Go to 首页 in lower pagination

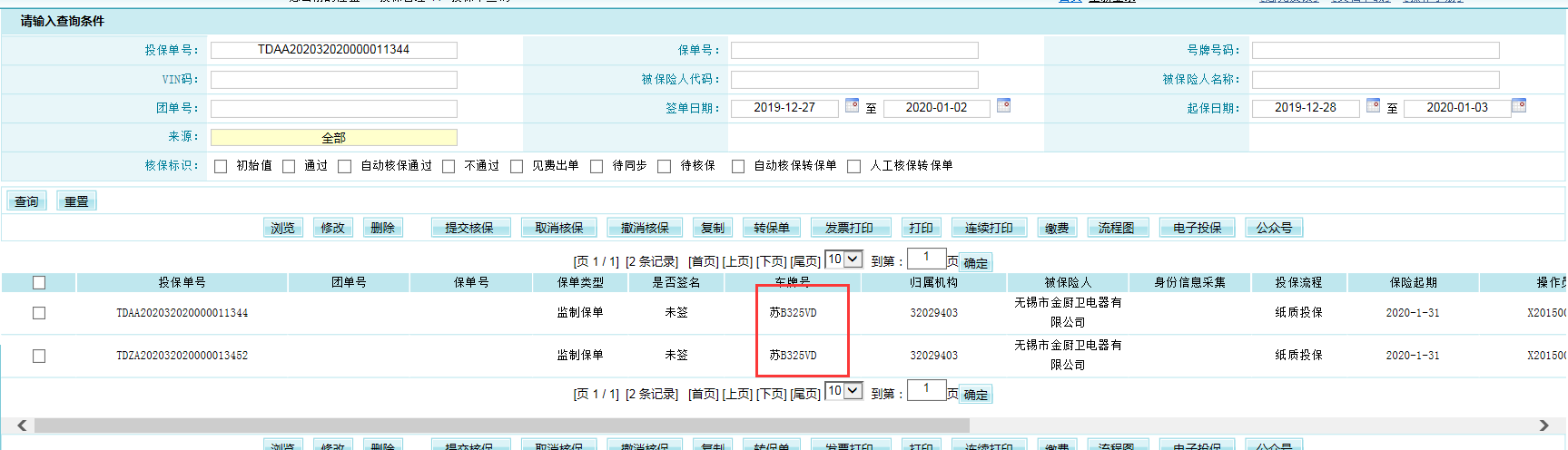tap(704, 394)
